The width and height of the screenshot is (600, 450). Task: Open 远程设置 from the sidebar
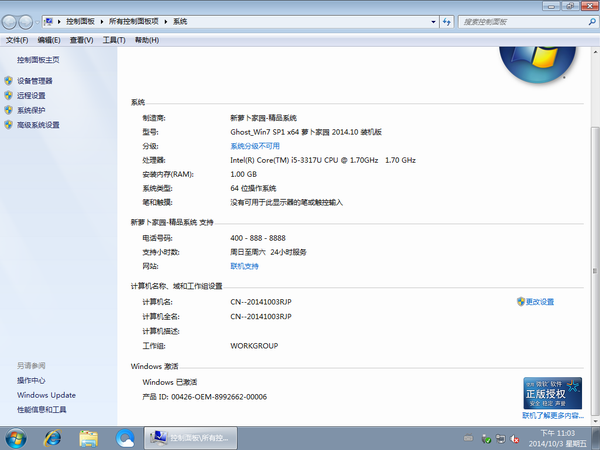(x=31, y=96)
